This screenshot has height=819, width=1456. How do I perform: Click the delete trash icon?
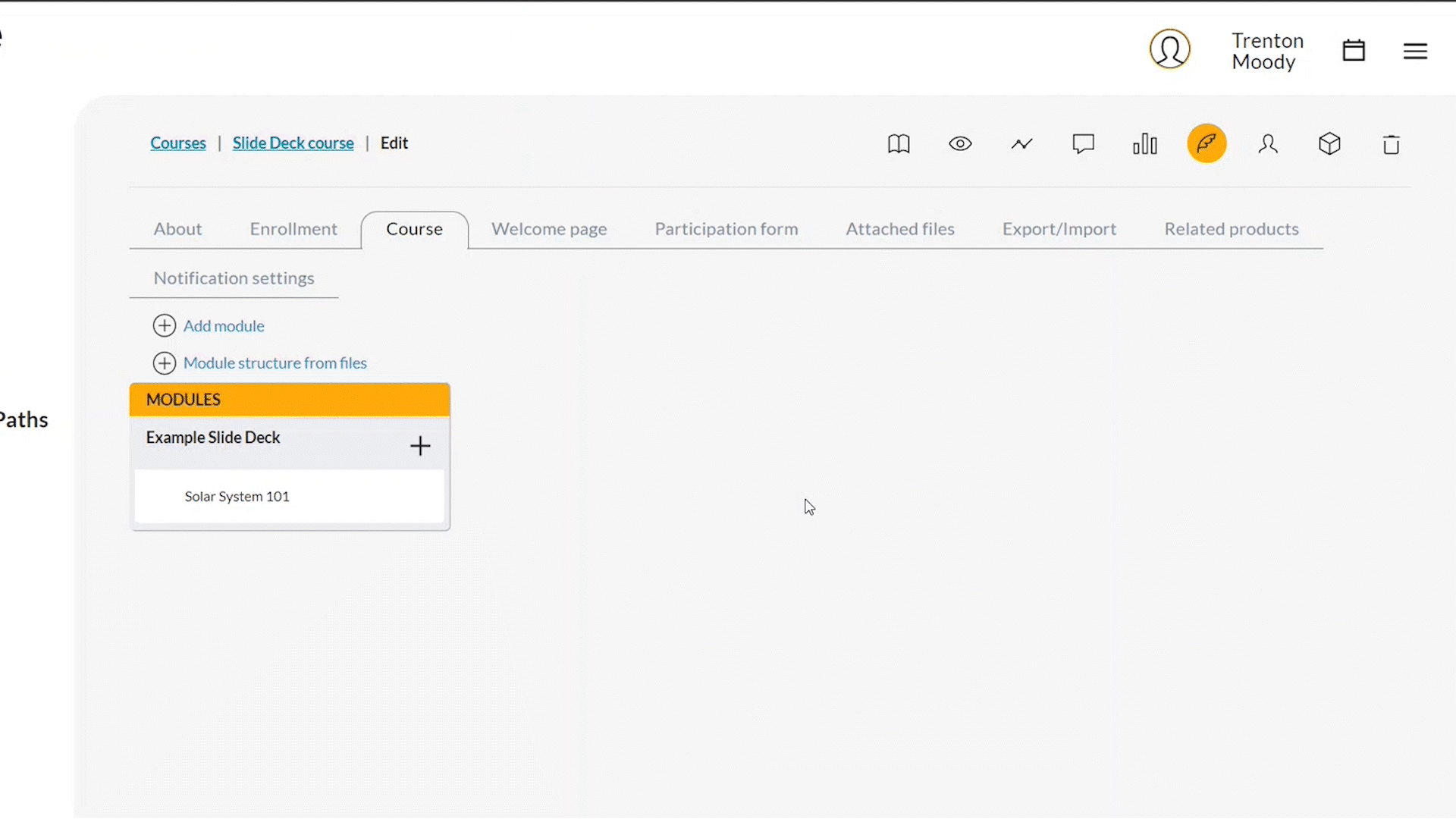pos(1391,144)
